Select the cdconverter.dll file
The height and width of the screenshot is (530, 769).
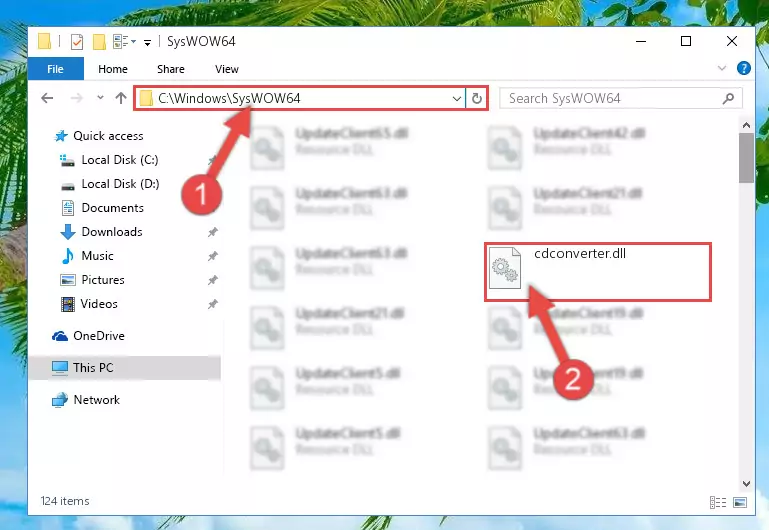click(598, 272)
